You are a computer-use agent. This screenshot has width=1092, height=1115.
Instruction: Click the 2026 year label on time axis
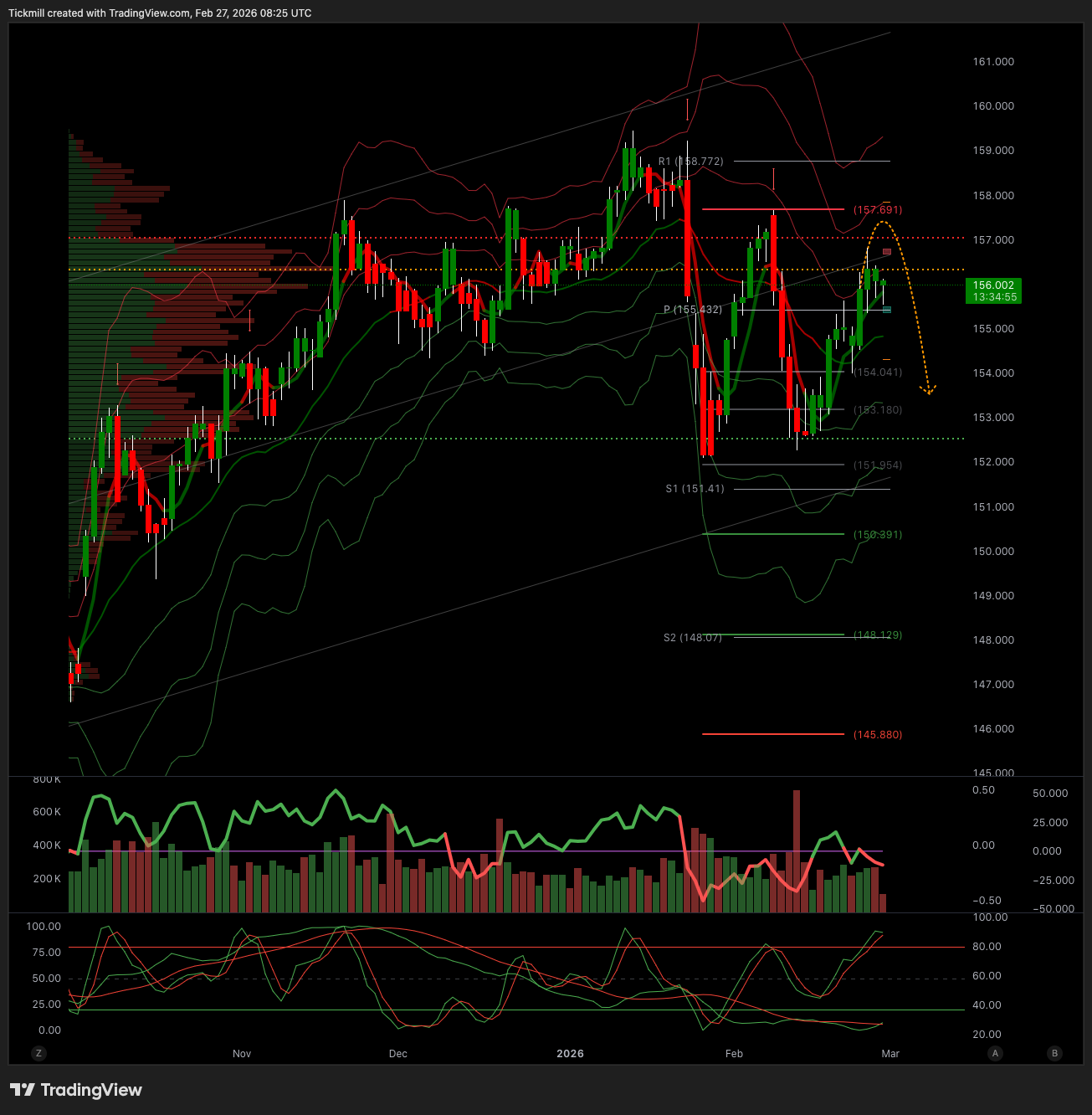coord(570,1053)
